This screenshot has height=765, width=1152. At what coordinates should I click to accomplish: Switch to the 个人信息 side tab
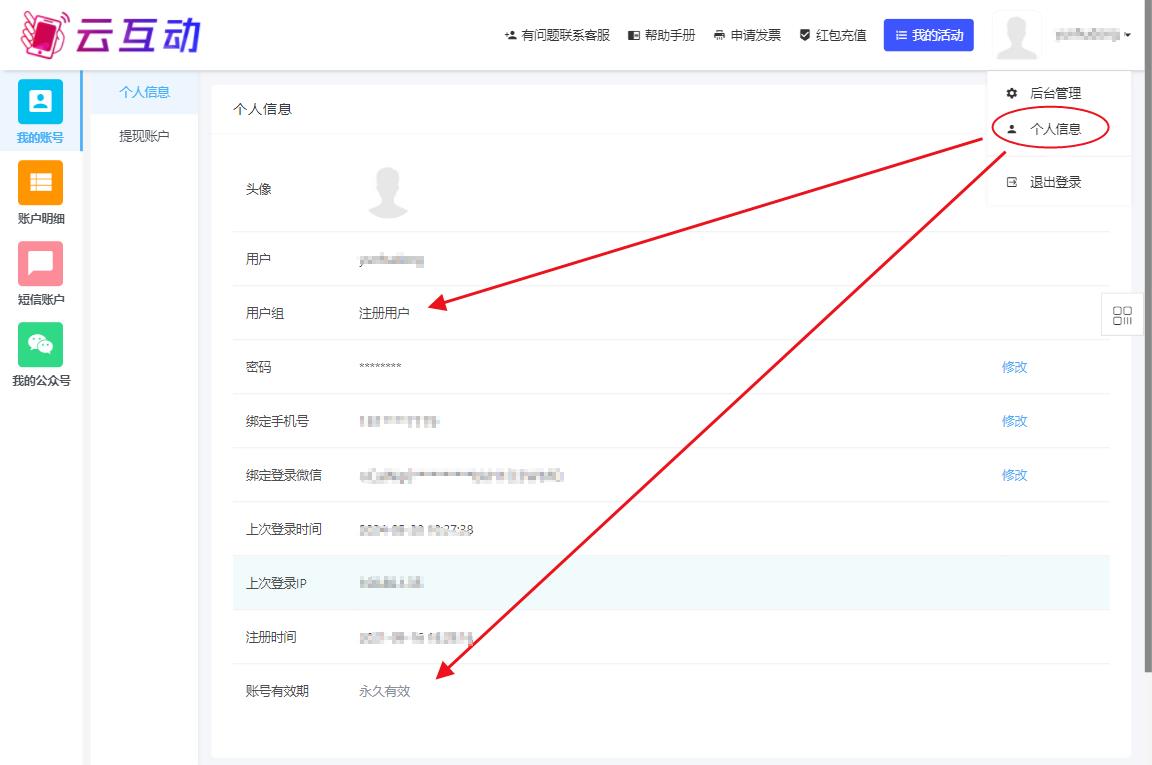point(144,93)
